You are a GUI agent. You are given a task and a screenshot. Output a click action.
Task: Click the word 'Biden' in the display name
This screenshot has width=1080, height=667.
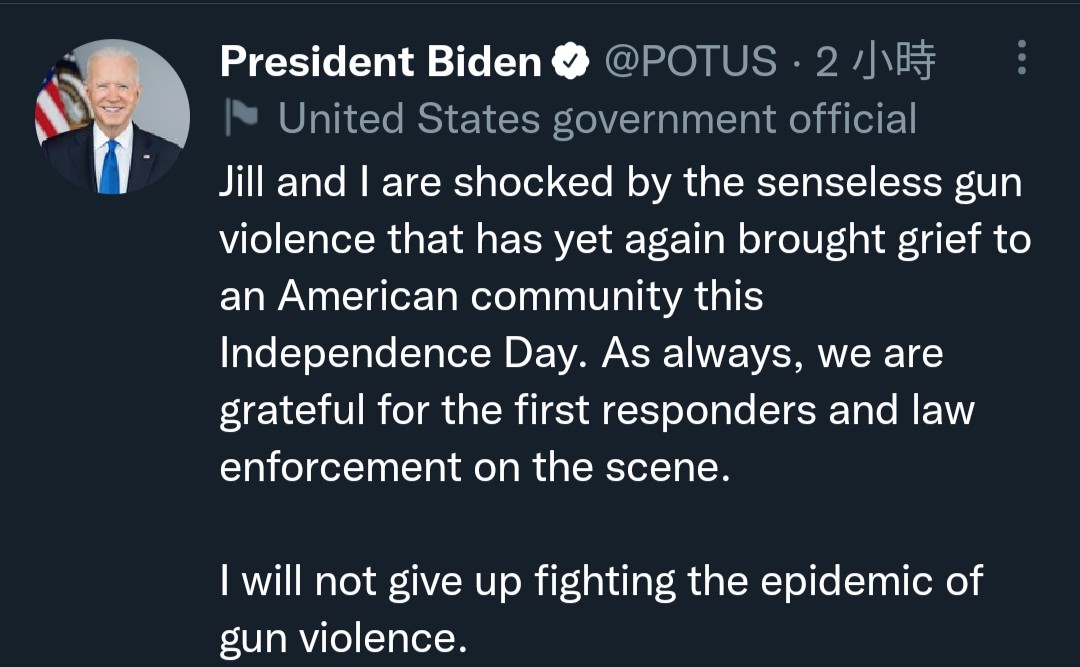[484, 62]
